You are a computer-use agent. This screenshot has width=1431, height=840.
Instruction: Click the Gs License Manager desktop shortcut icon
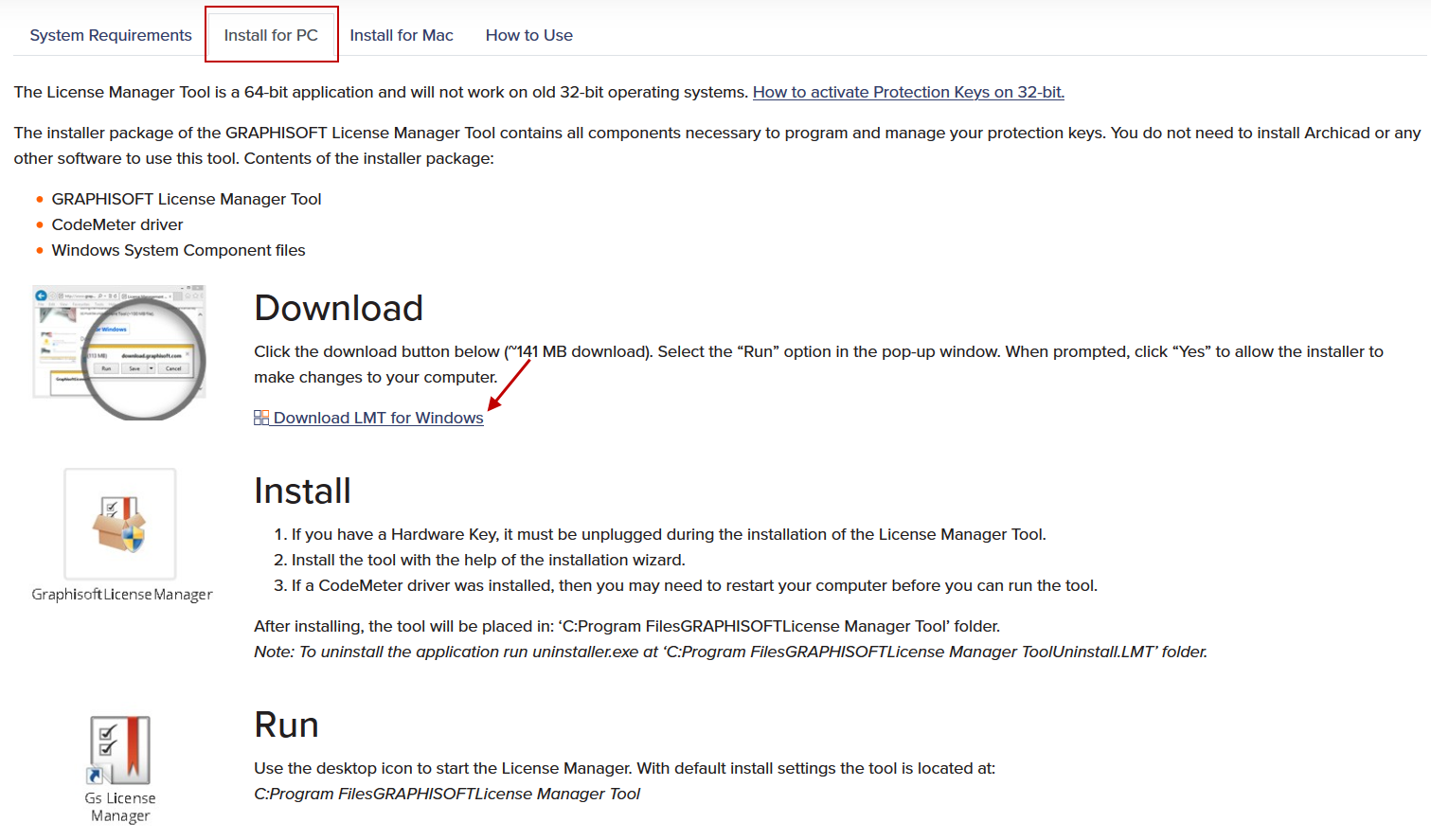(x=120, y=751)
